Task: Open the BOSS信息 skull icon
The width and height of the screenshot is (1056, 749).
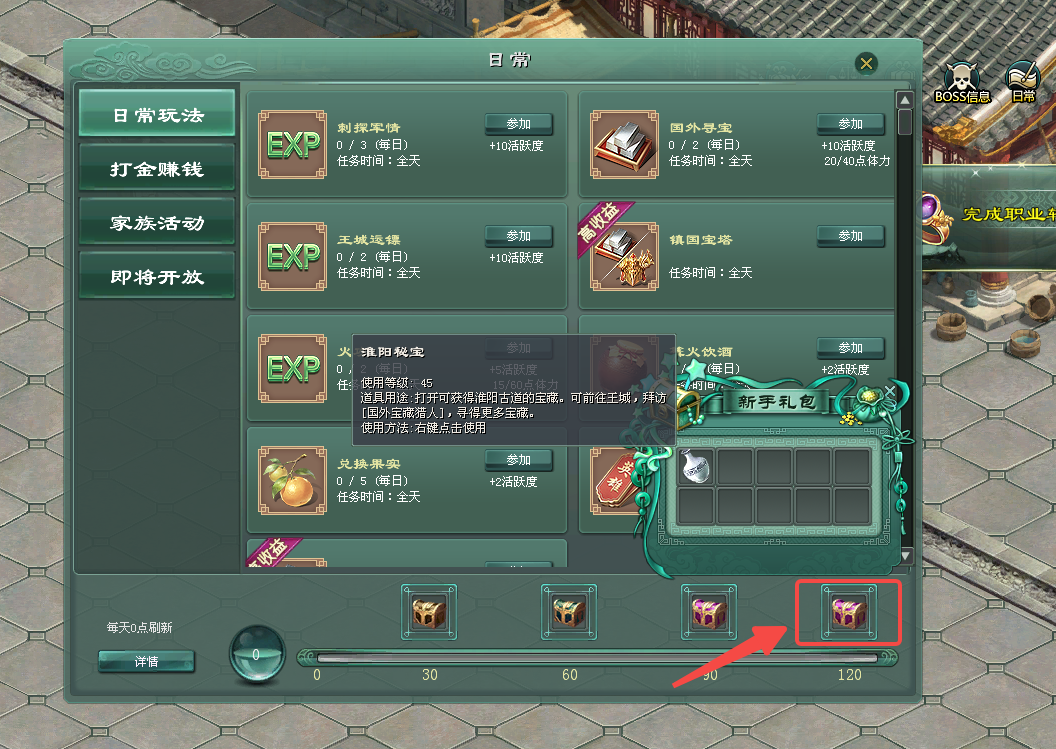Action: click(x=962, y=83)
